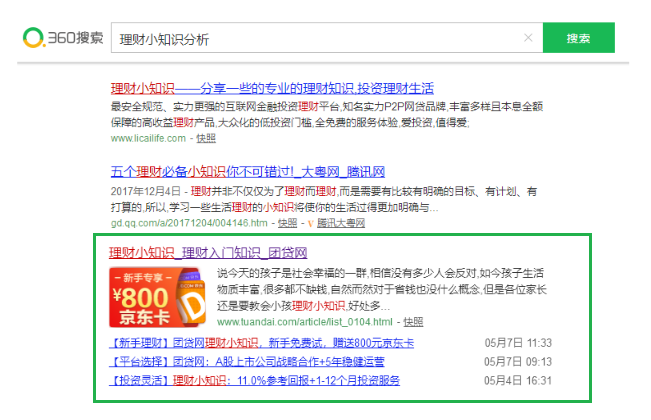Open the result 五个理财必备小知识你不可错过
Viewport: 651px width, 420px height.
(247, 172)
